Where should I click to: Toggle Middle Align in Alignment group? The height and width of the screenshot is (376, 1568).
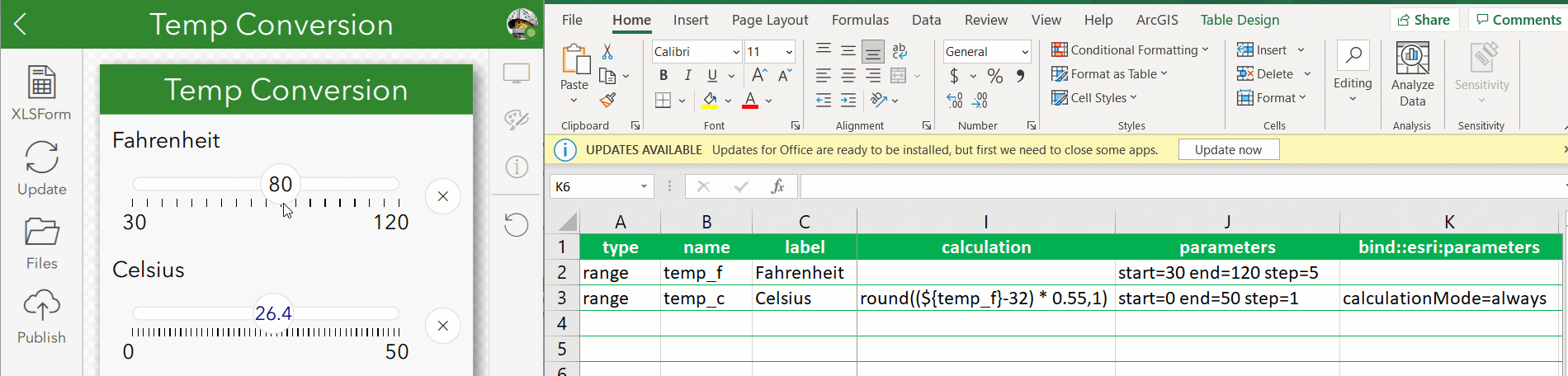click(x=848, y=51)
